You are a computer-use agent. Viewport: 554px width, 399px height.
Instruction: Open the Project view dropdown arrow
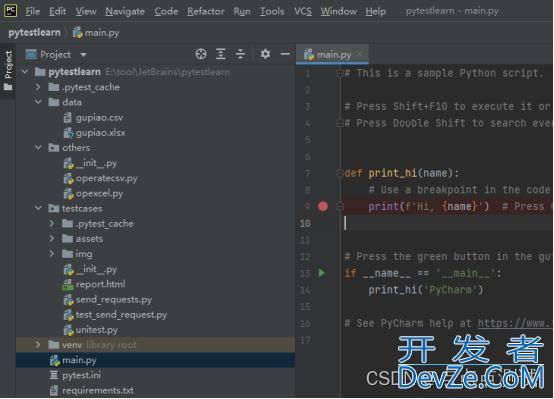pyautogui.click(x=83, y=55)
